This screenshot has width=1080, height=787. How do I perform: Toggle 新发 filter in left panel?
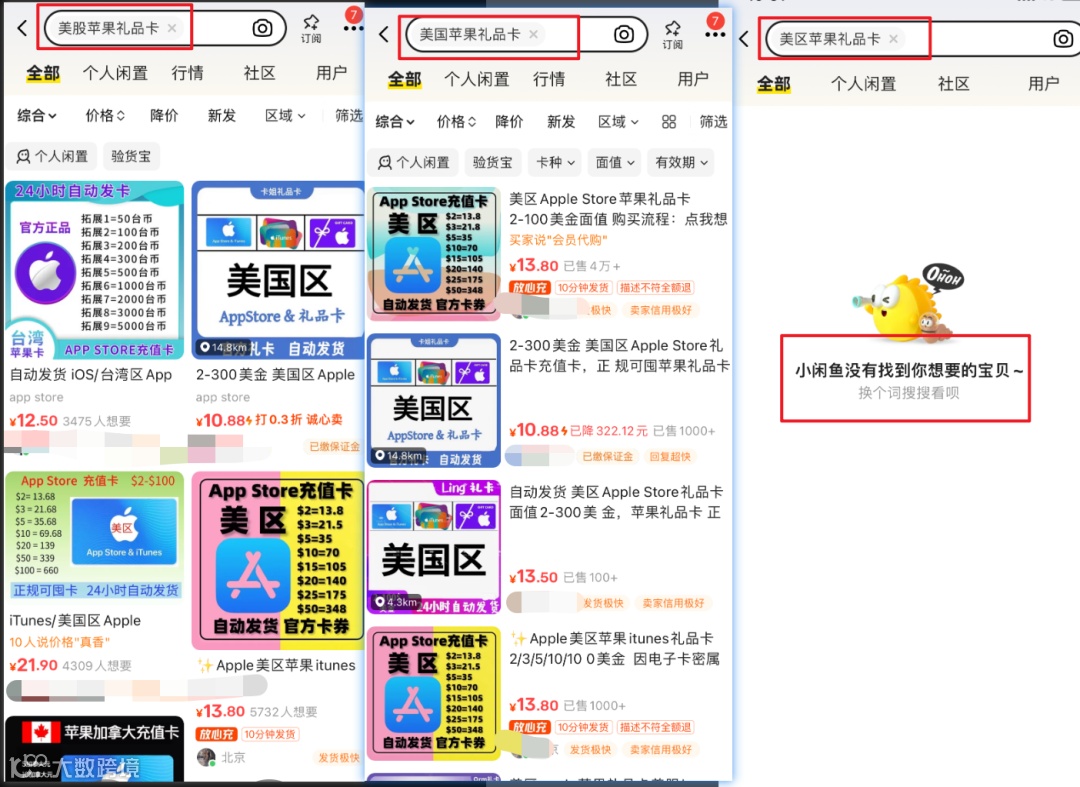[222, 116]
